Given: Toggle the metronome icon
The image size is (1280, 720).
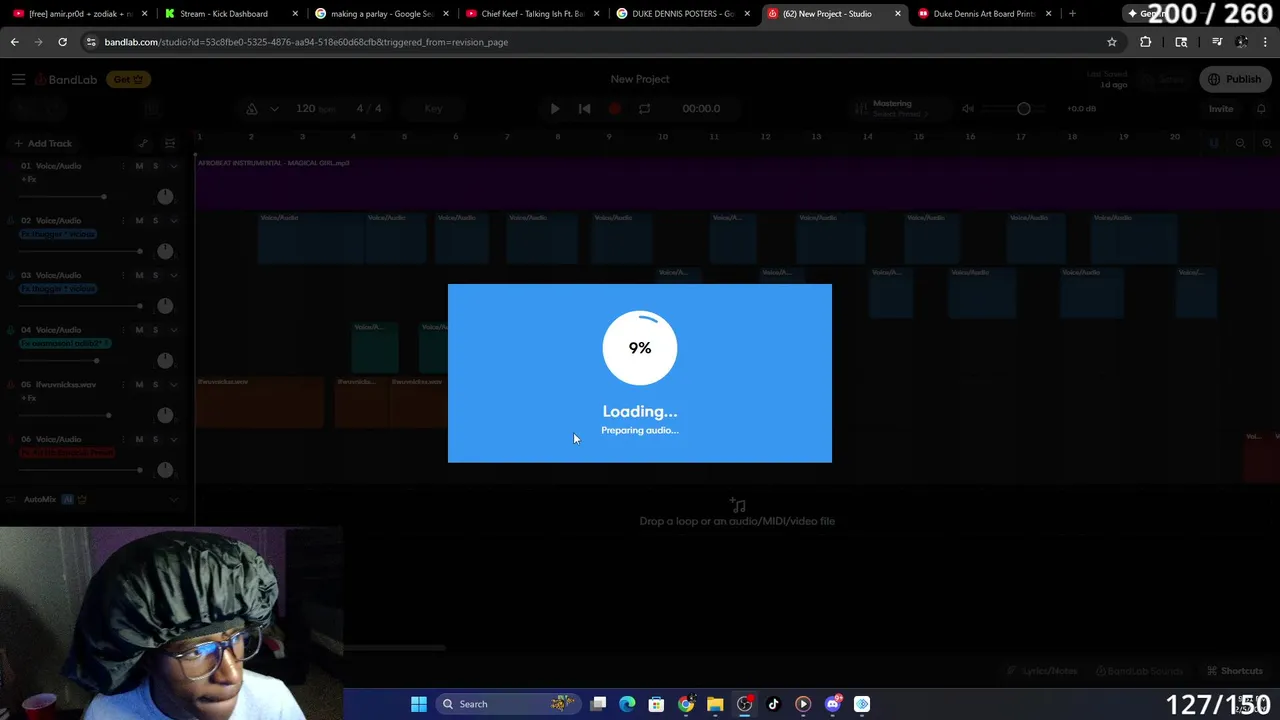Looking at the screenshot, I should (x=252, y=108).
